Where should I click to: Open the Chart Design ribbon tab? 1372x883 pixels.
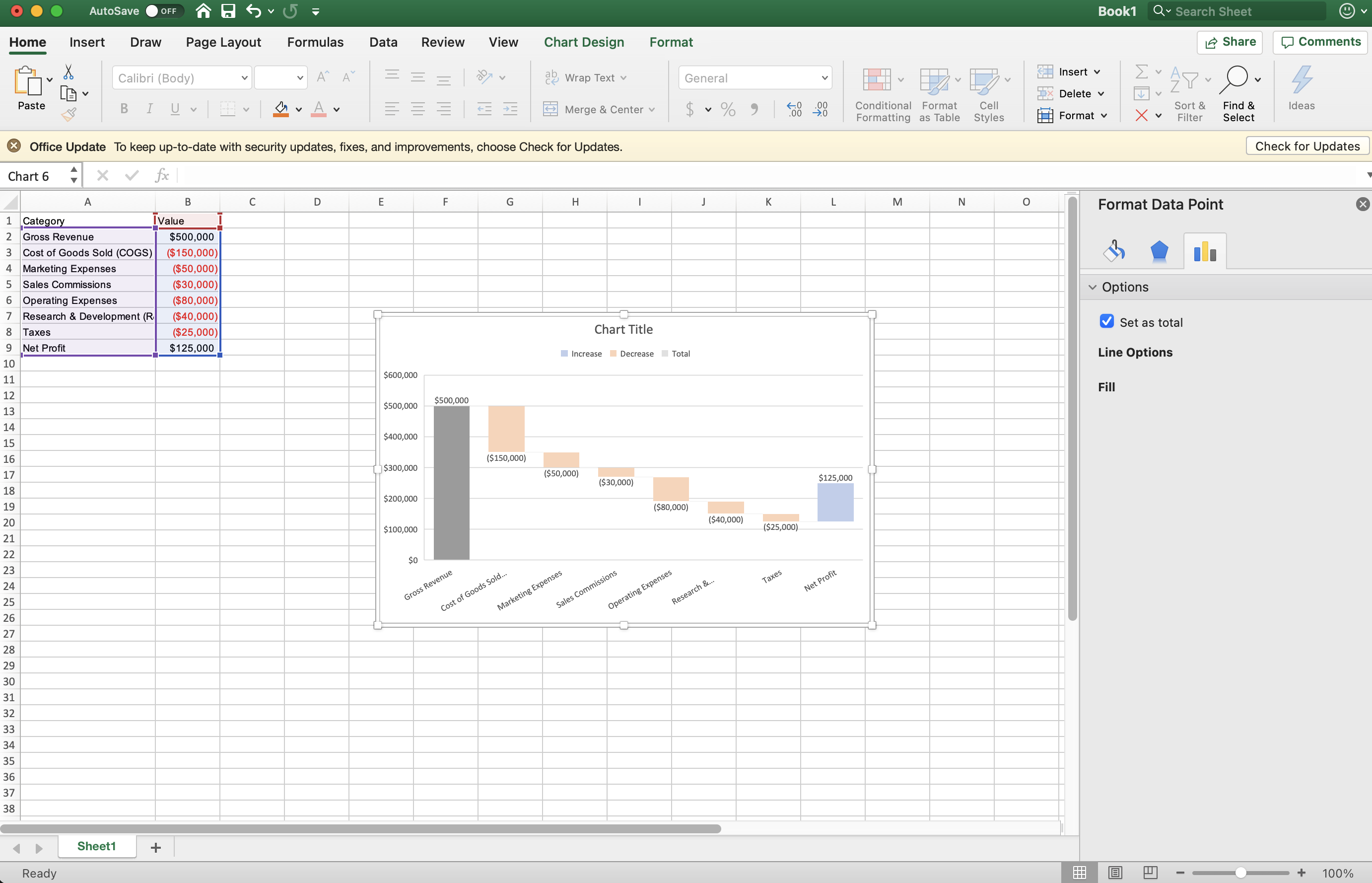tap(583, 42)
